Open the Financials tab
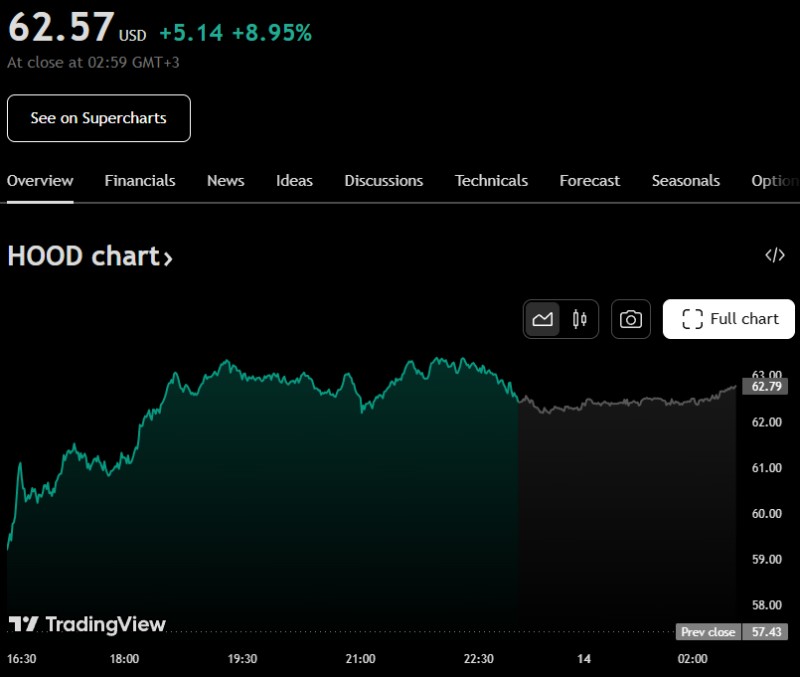This screenshot has height=677, width=800. 140,181
